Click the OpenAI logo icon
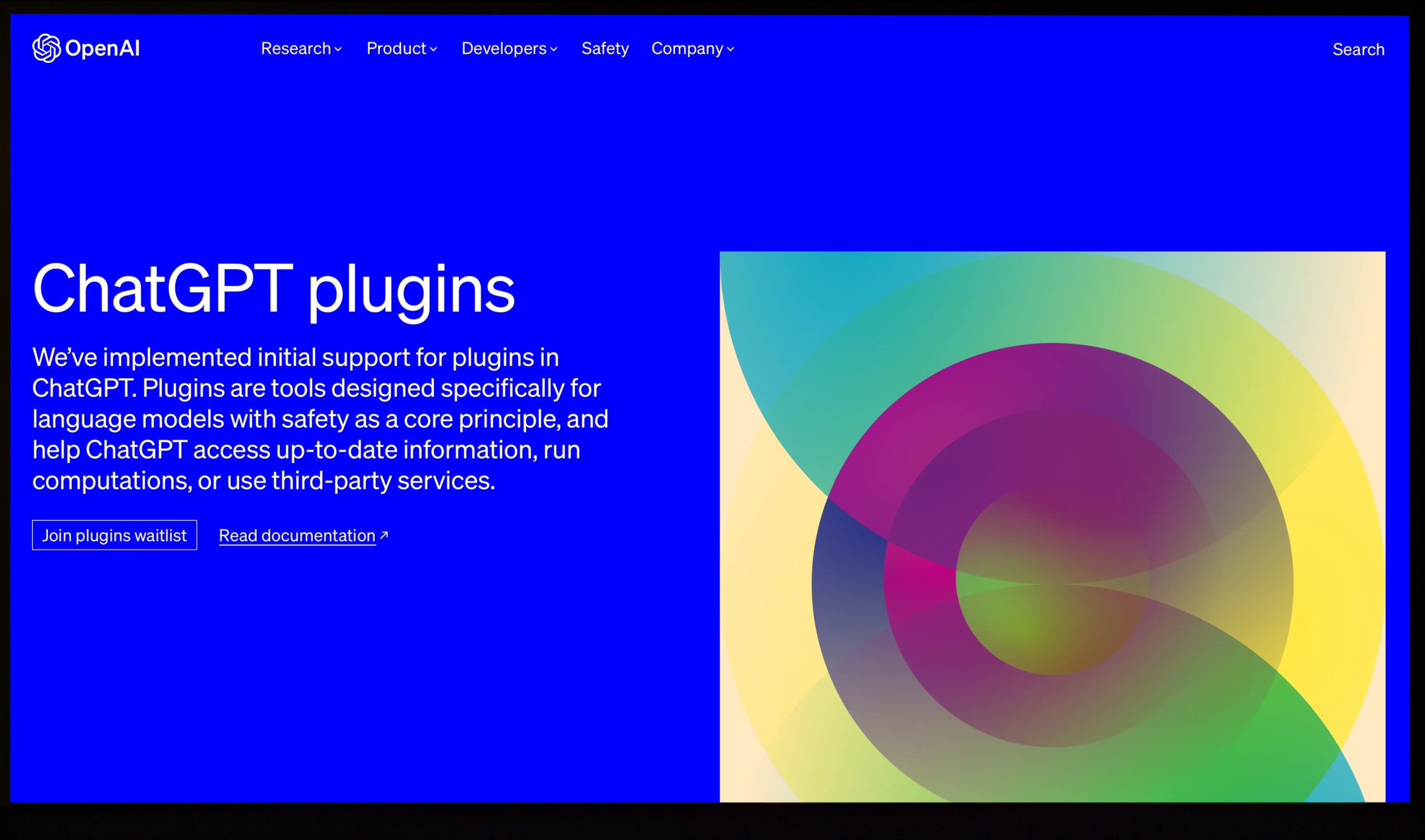This screenshot has height=840, width=1425. (46, 48)
